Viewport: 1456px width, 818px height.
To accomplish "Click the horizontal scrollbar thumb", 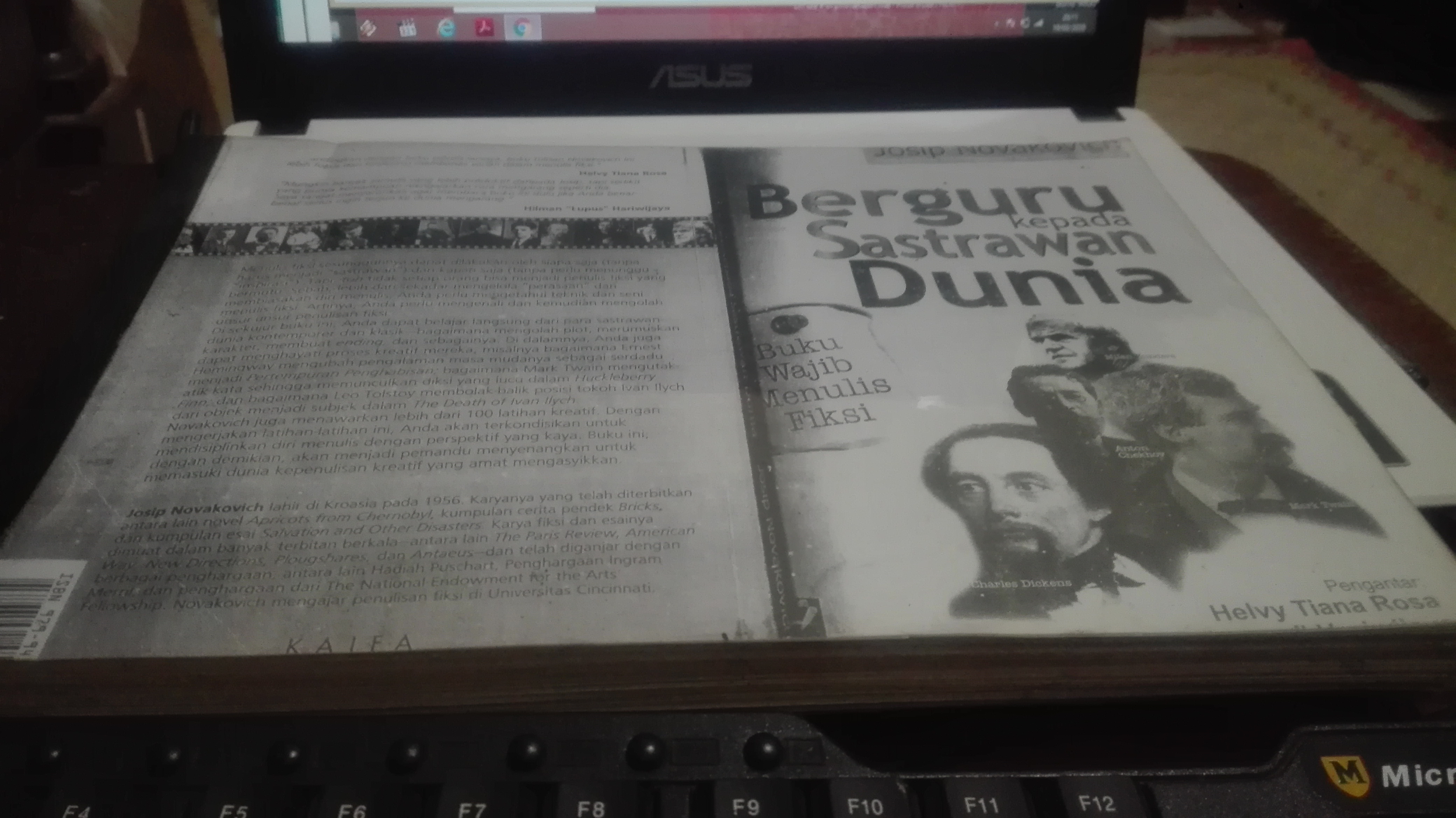I will 525,9.
